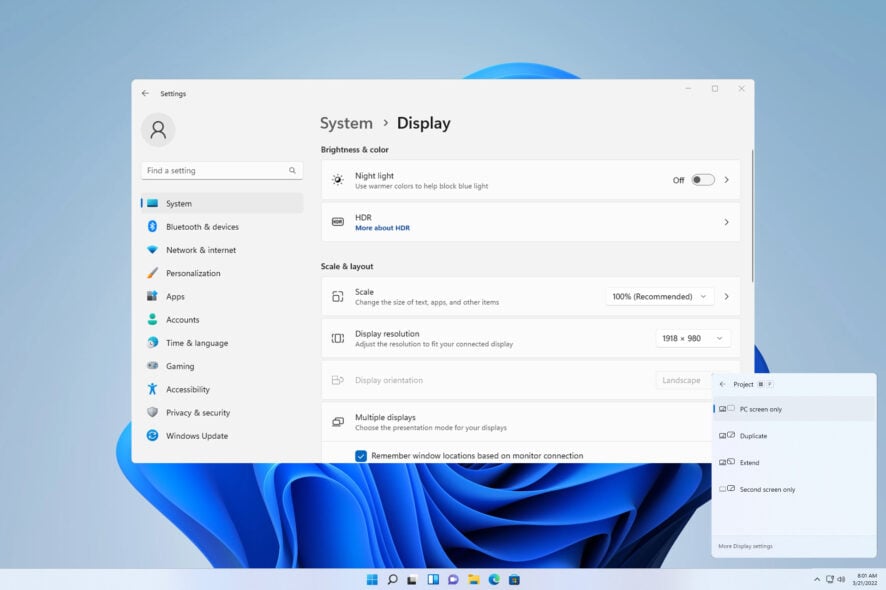Select System in the Settings sidebar
The width and height of the screenshot is (886, 590).
point(222,203)
